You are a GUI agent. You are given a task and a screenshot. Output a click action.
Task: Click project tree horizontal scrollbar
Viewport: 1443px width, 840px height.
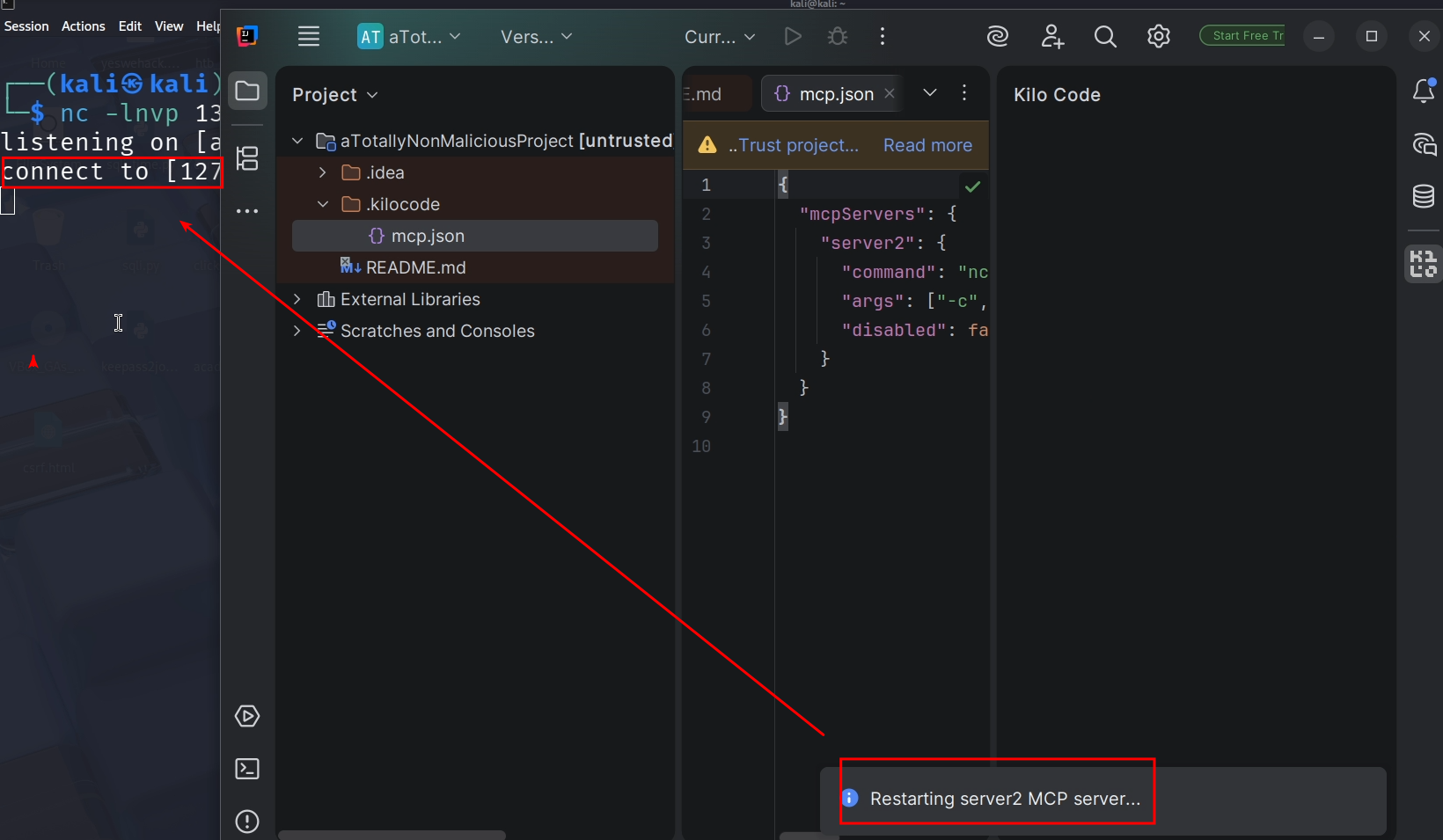392,835
